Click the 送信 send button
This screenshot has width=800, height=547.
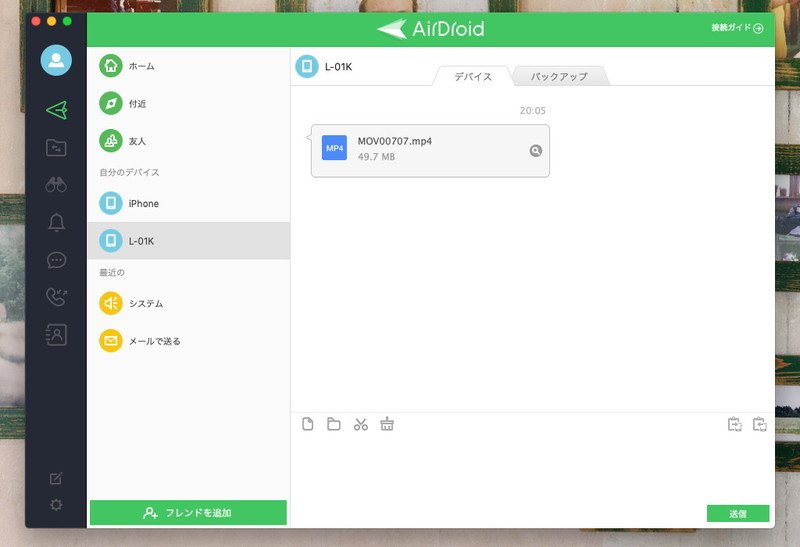point(738,513)
